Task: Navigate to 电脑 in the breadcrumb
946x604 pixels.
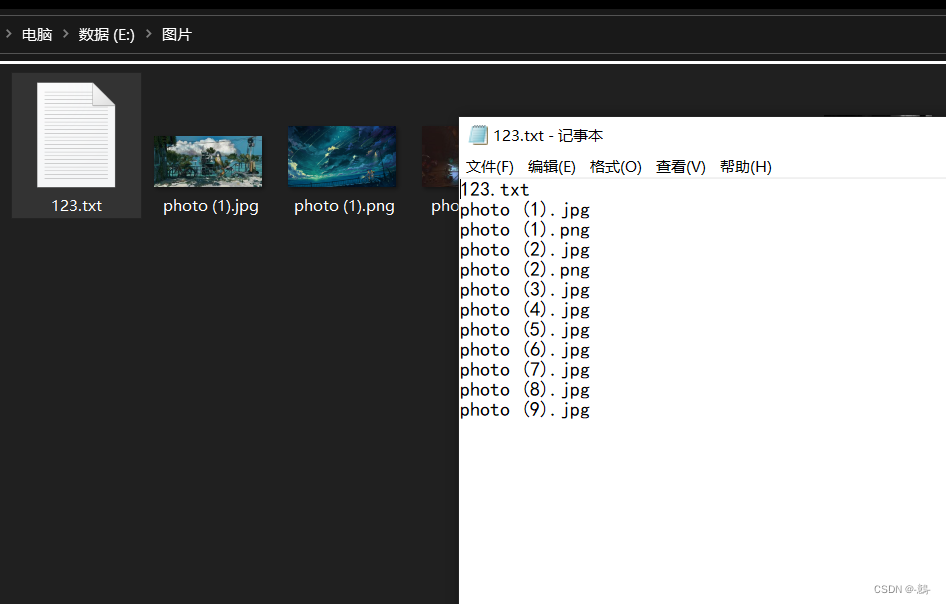Action: click(37, 34)
